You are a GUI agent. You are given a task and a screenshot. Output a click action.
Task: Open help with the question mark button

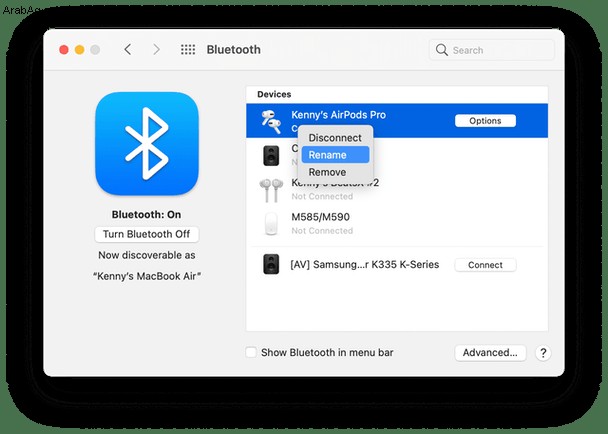pyautogui.click(x=543, y=353)
